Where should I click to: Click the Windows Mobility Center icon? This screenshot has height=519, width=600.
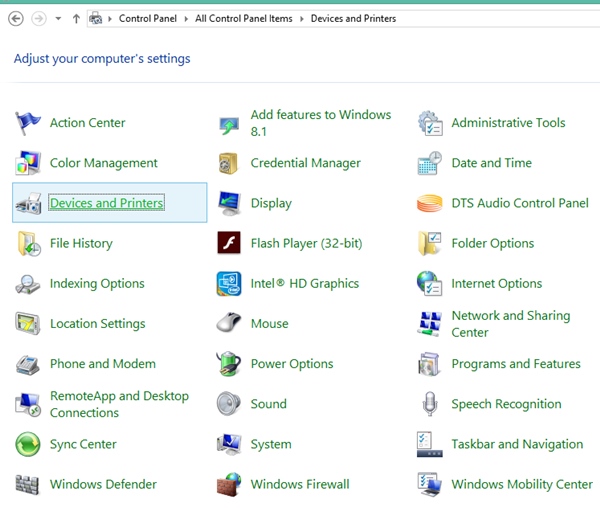pos(429,485)
